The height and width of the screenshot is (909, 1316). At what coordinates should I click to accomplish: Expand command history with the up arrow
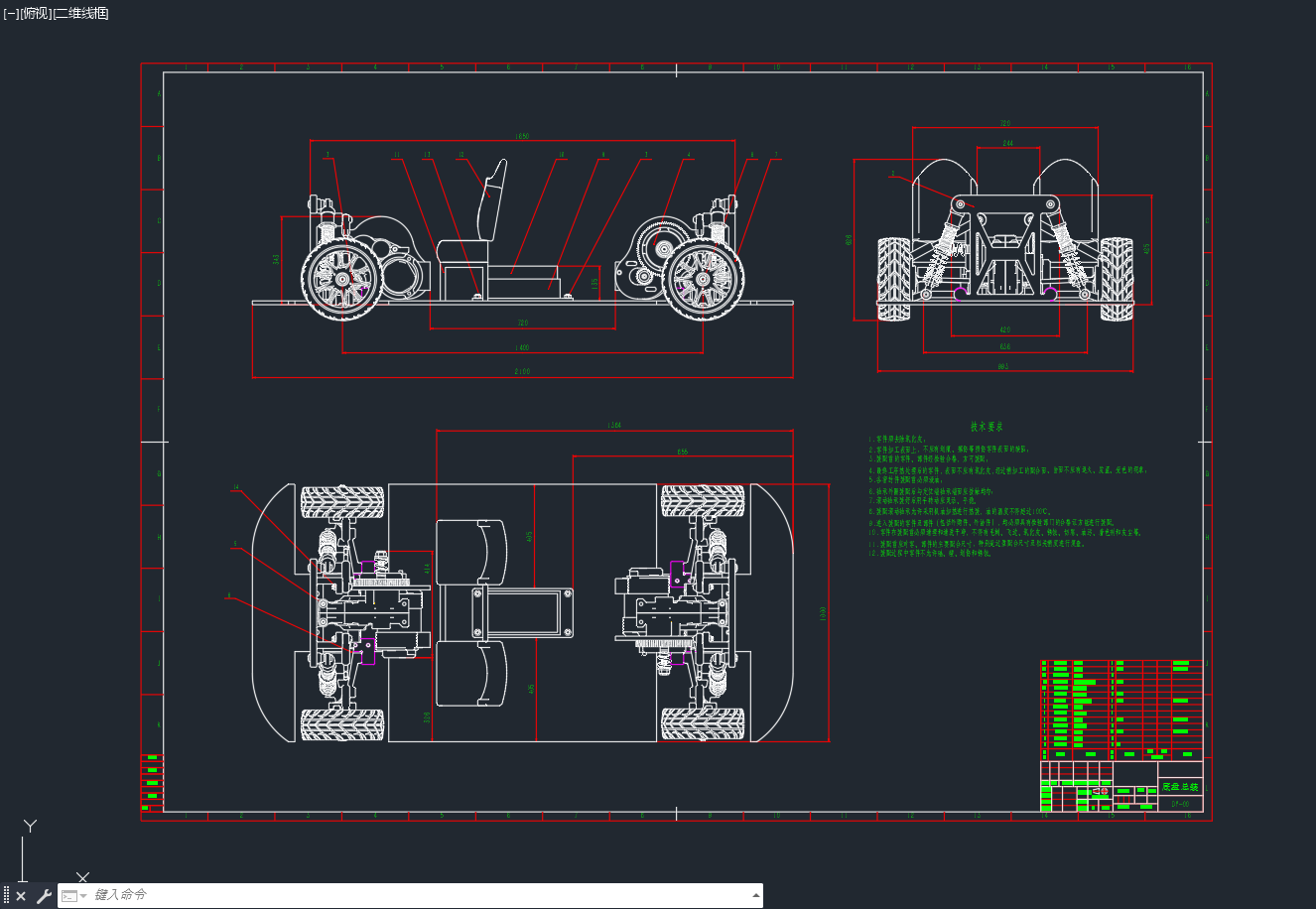point(756,895)
